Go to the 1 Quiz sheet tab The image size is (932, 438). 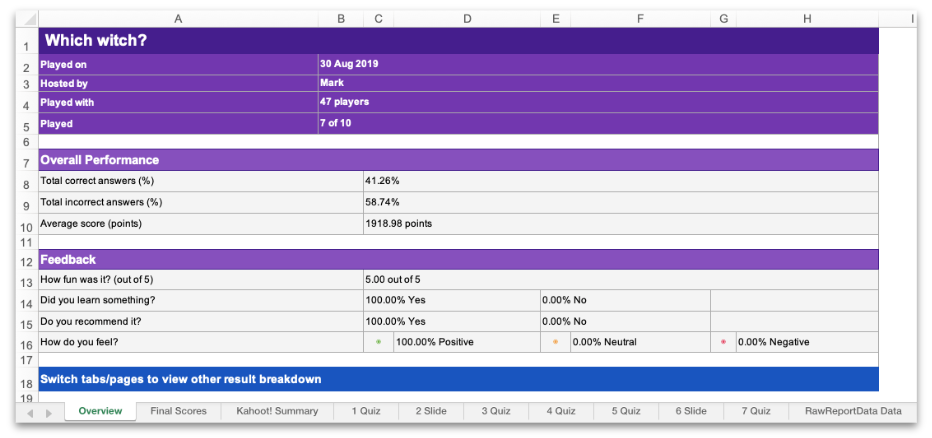366,411
